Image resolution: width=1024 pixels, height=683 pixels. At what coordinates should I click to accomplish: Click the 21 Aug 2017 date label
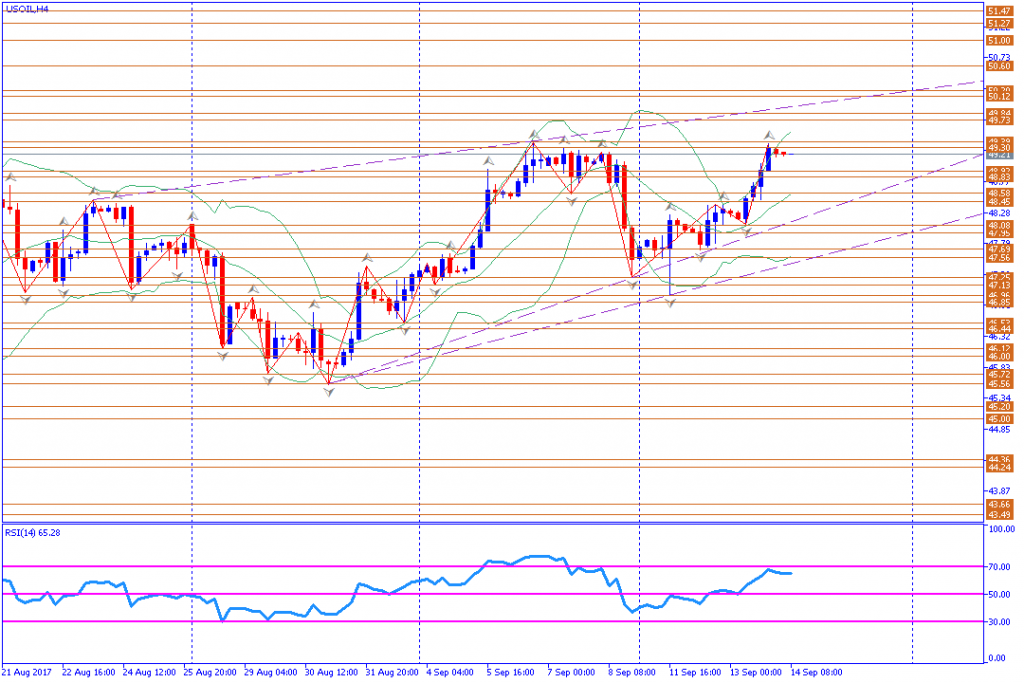tap(27, 672)
